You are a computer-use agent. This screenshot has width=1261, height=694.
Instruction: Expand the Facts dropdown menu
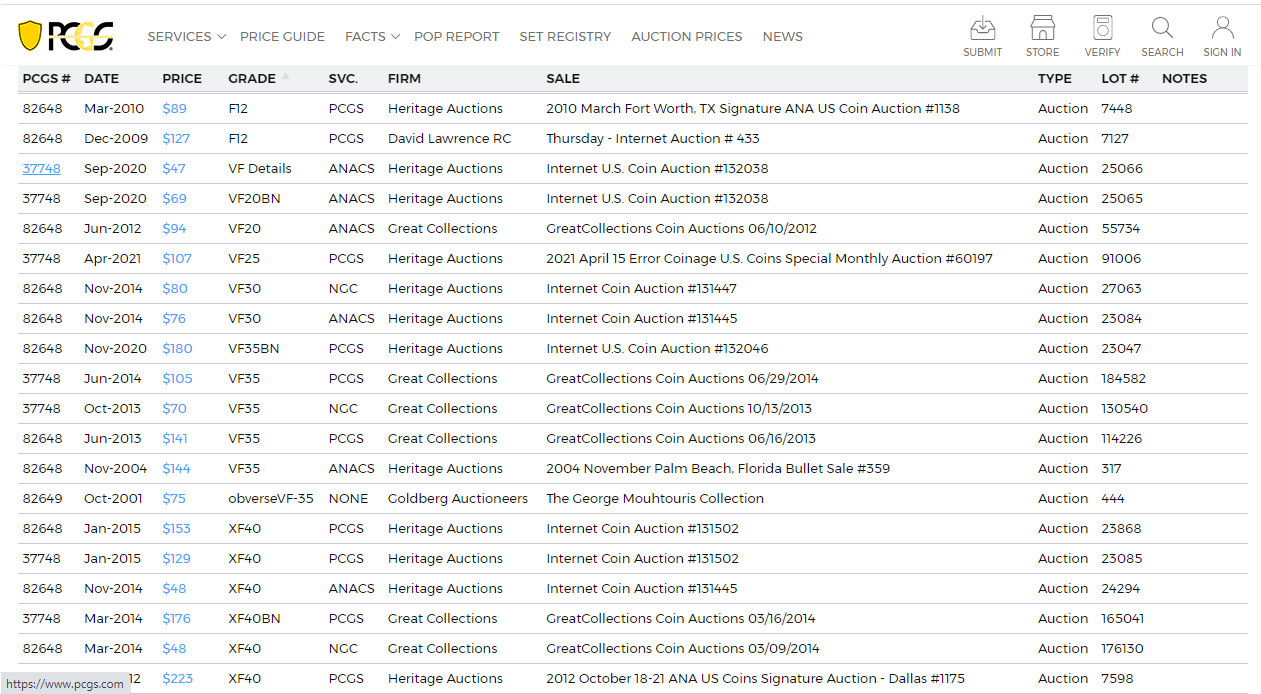(372, 36)
